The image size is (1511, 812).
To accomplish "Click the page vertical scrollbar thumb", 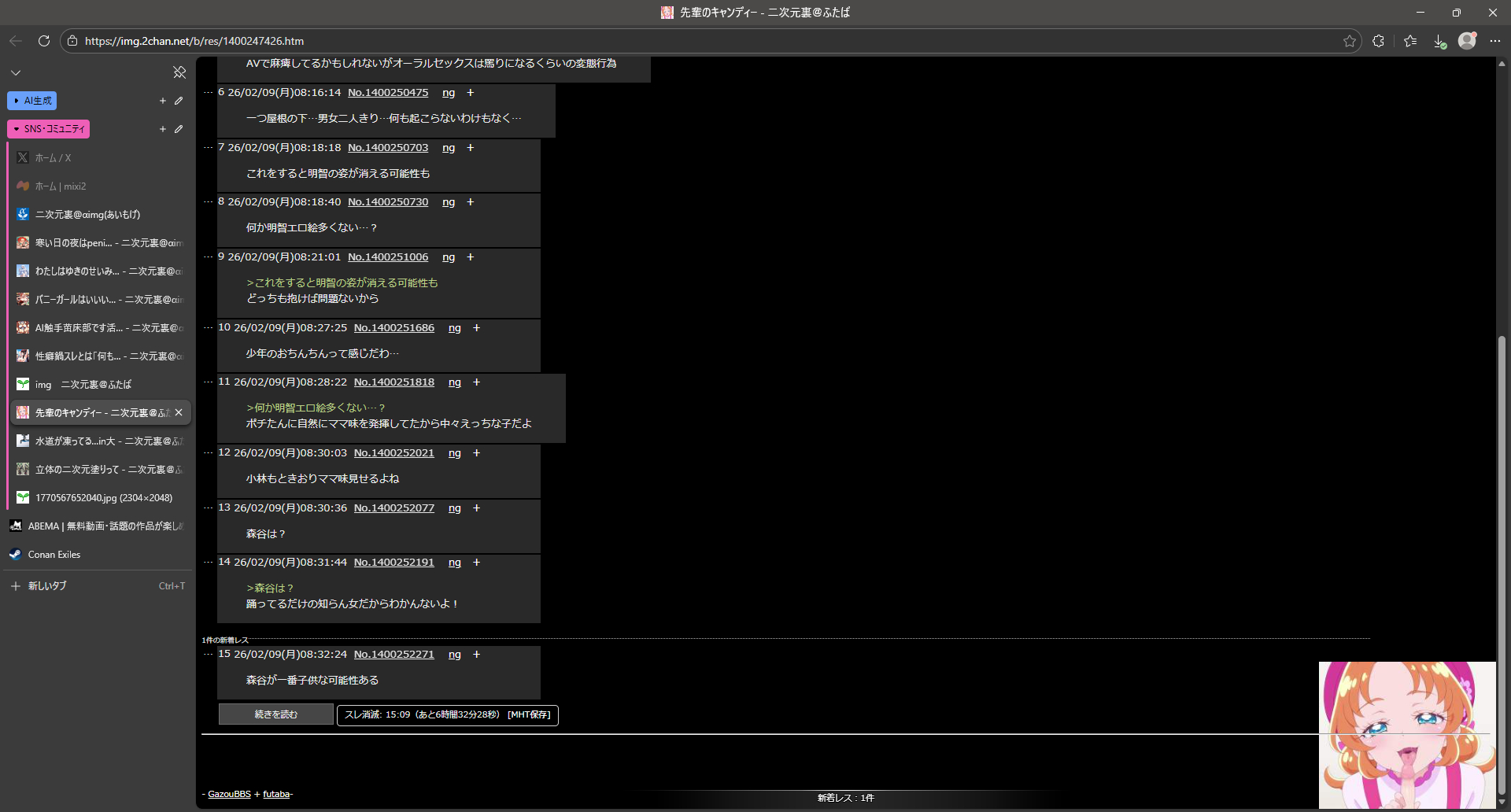I will coord(1502,567).
